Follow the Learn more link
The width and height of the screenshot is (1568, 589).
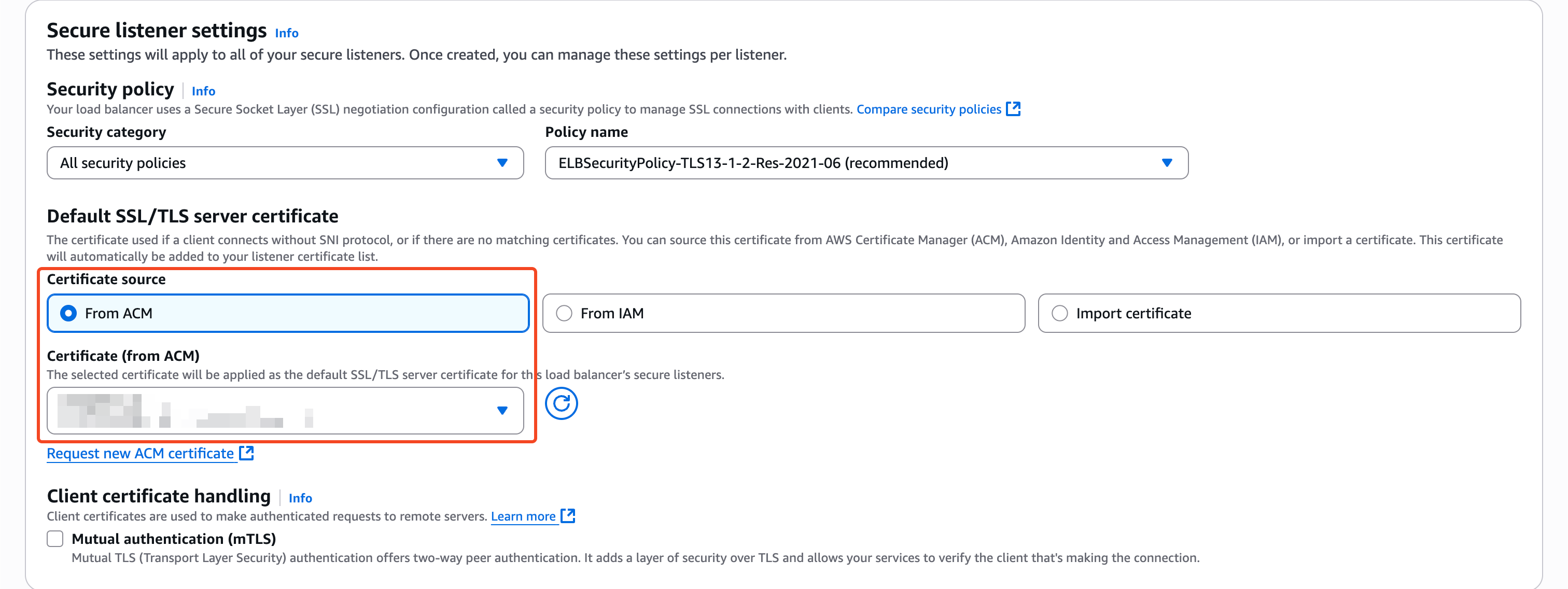(x=523, y=516)
